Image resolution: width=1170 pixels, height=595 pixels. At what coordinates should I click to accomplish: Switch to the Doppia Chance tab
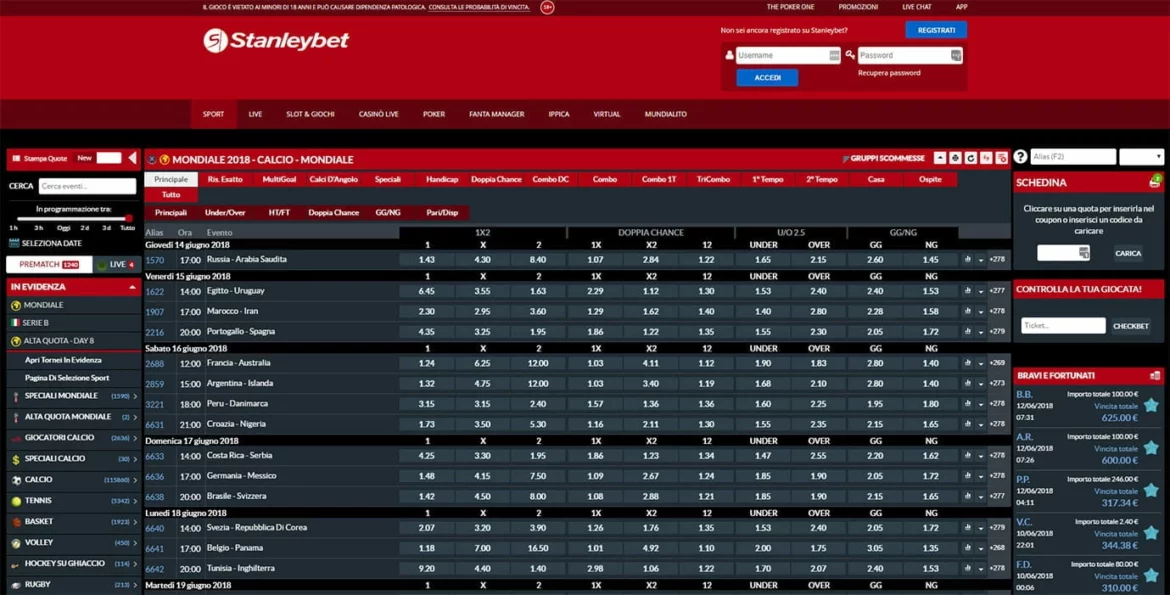[x=496, y=179]
